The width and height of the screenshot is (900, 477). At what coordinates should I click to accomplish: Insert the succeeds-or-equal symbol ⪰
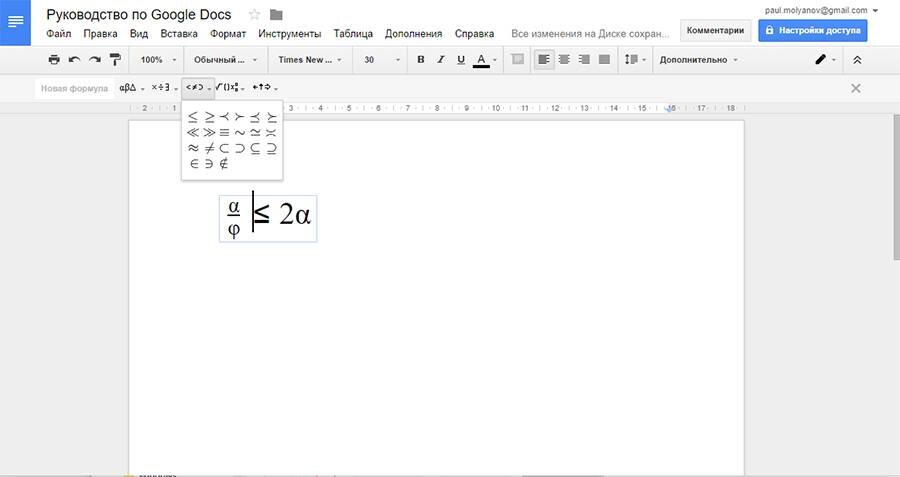pos(271,117)
